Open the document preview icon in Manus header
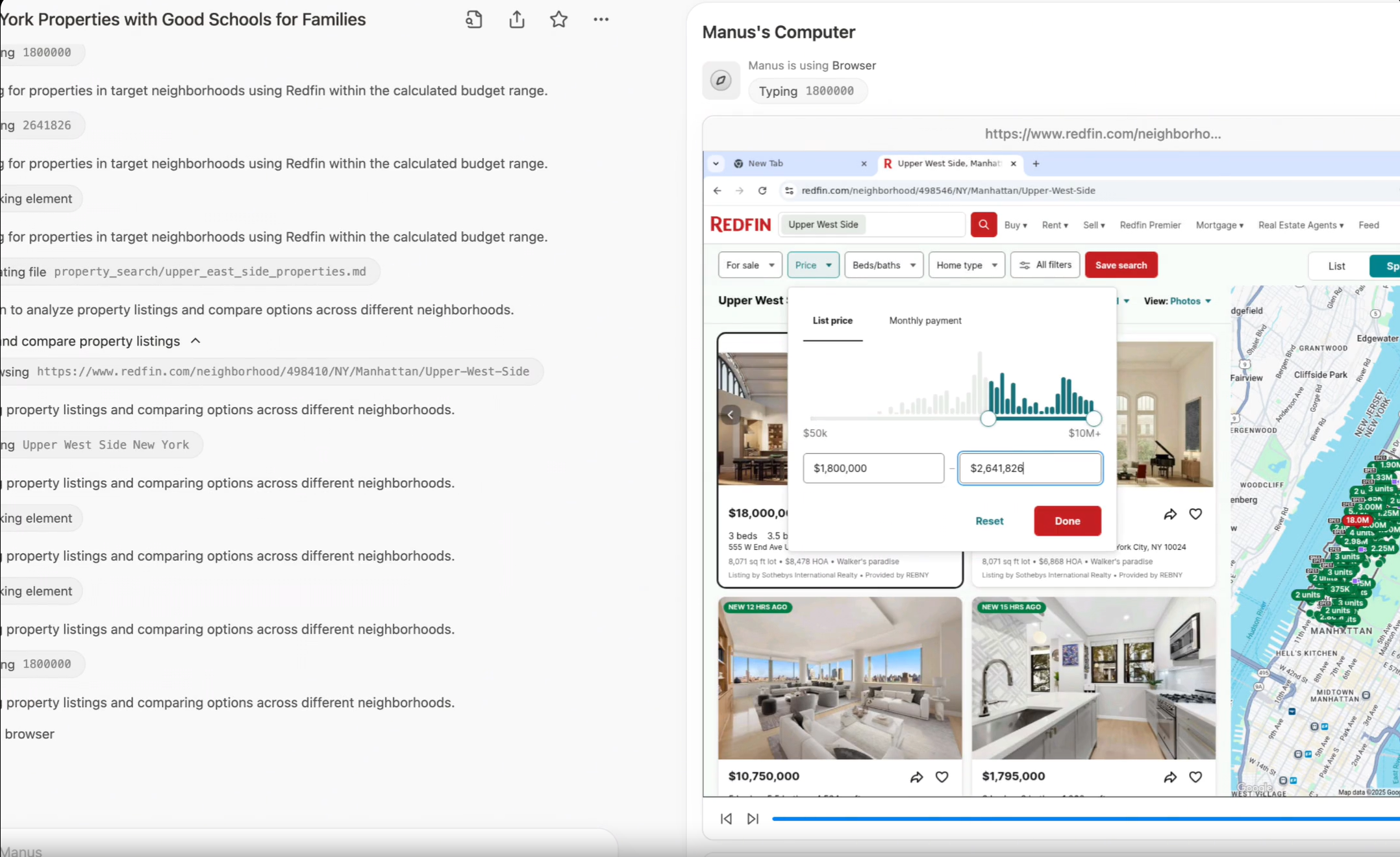 pos(474,19)
